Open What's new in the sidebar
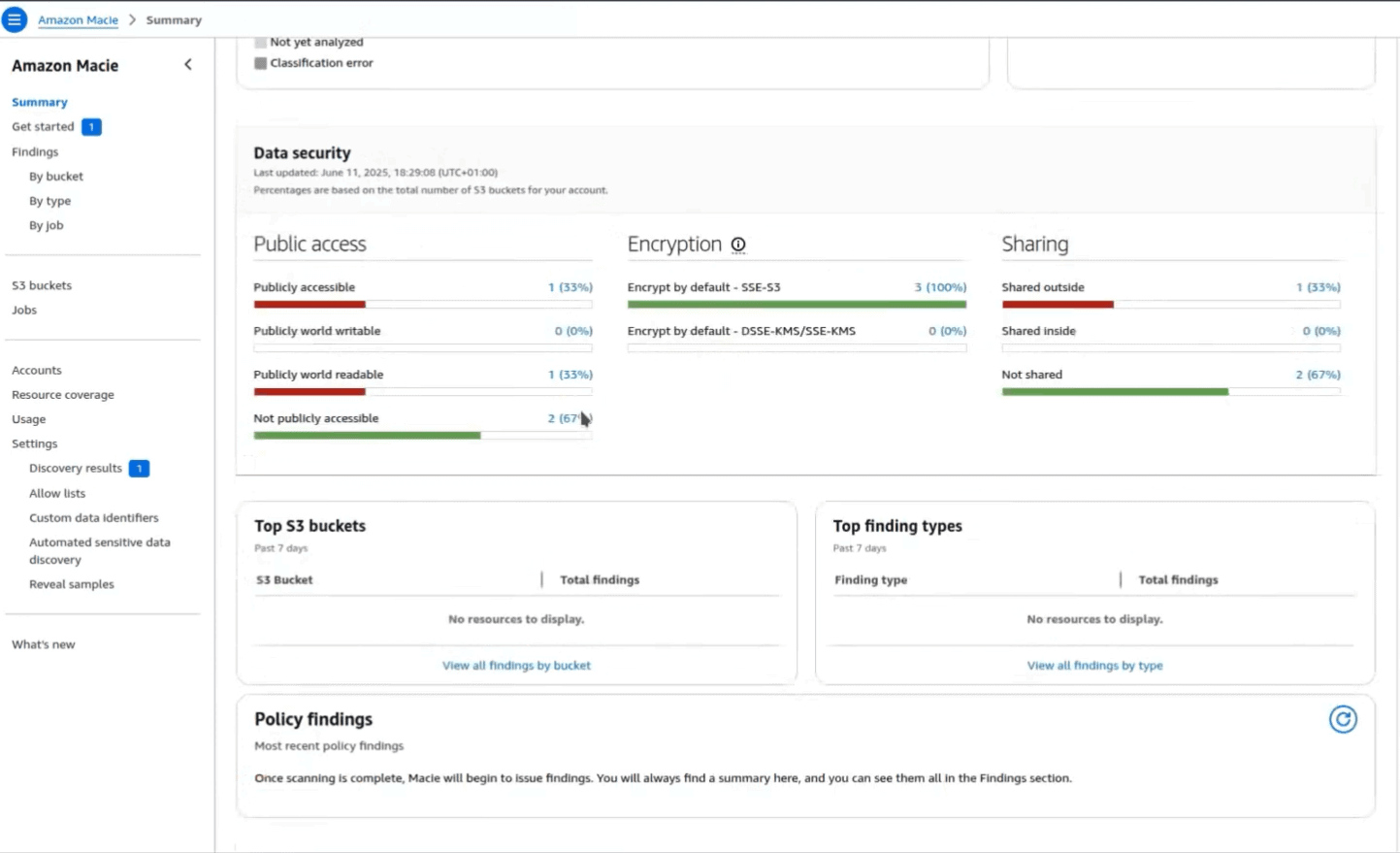1400x853 pixels. click(x=43, y=644)
